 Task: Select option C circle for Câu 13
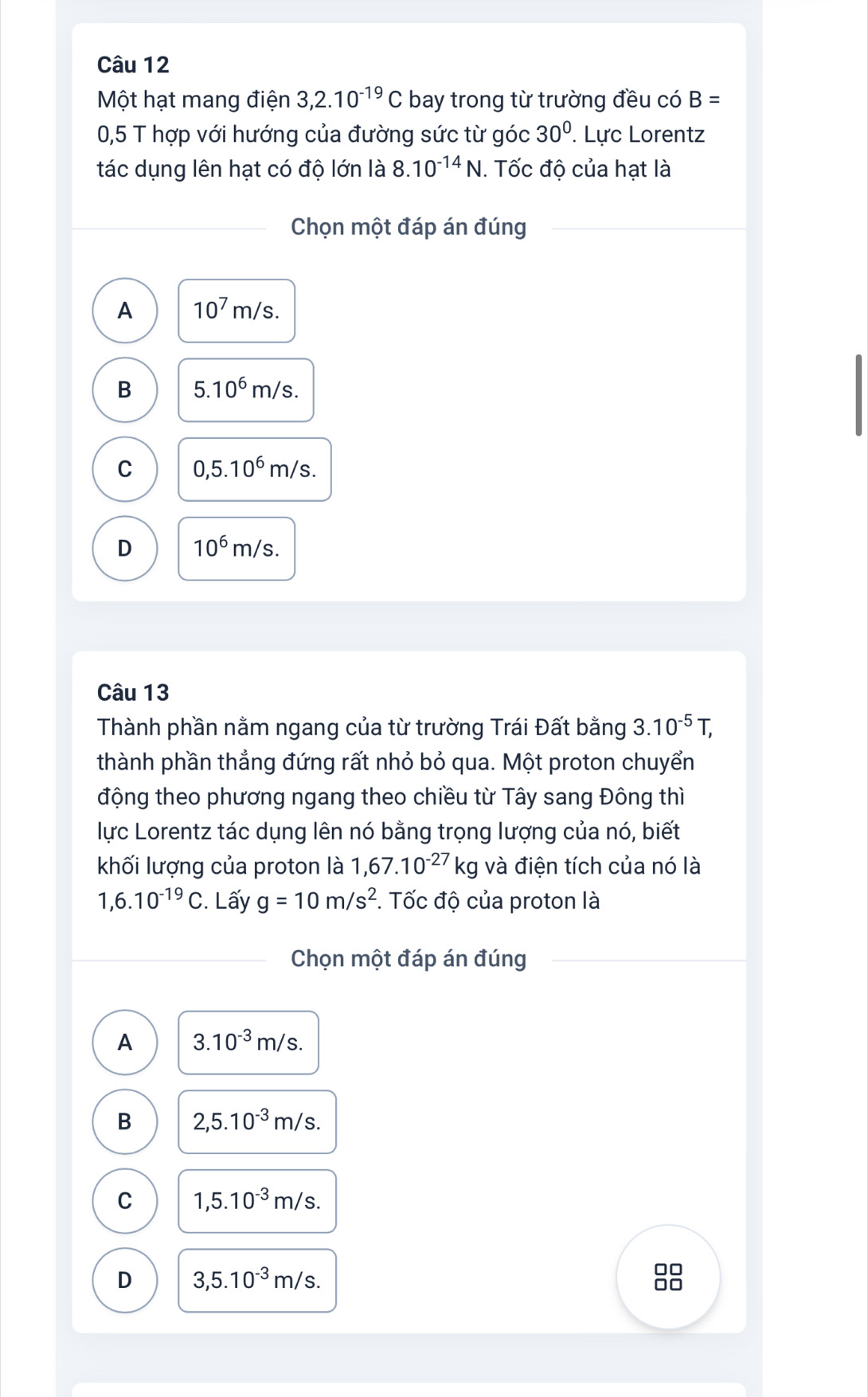(x=125, y=1200)
